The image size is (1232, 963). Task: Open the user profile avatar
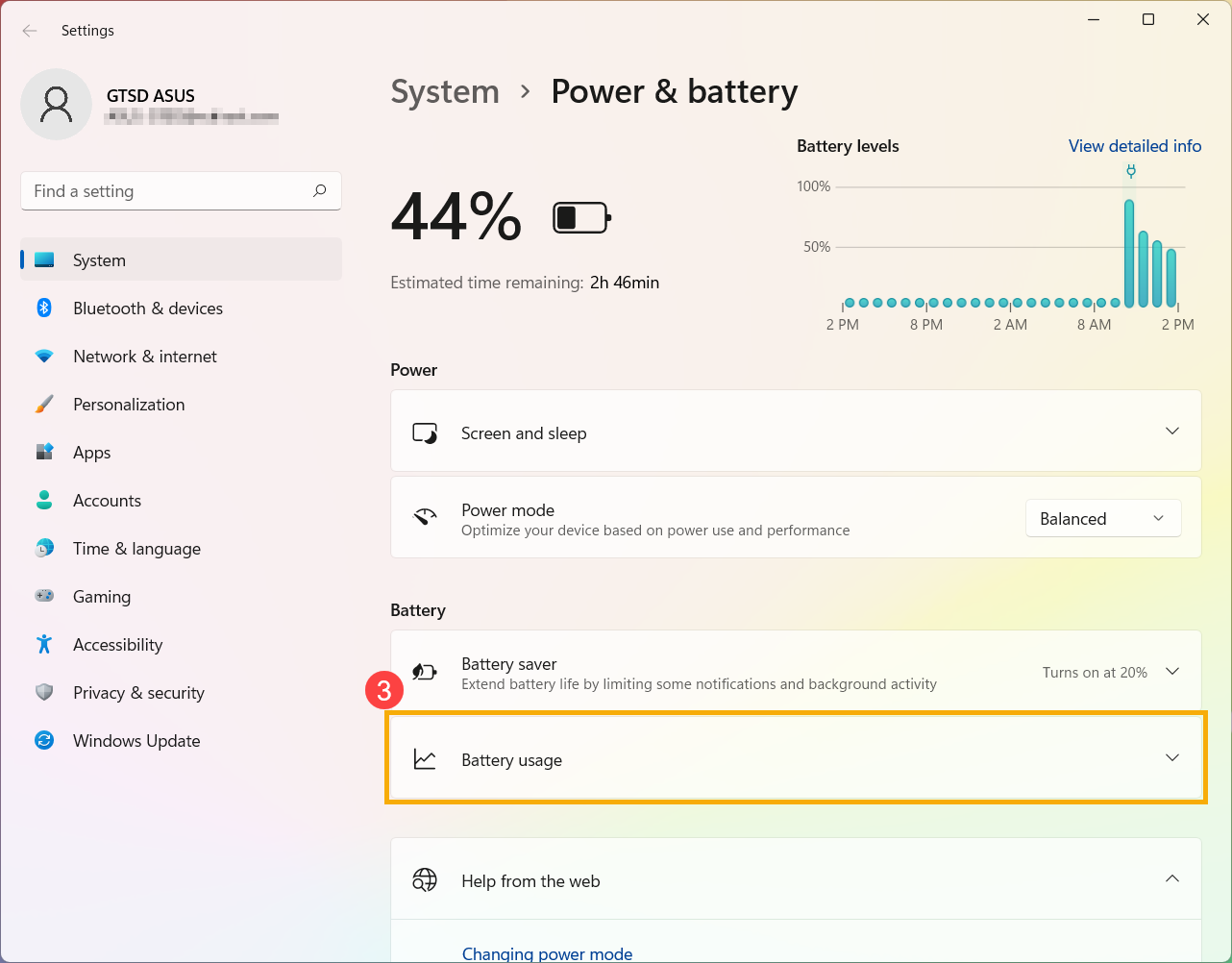coord(56,104)
